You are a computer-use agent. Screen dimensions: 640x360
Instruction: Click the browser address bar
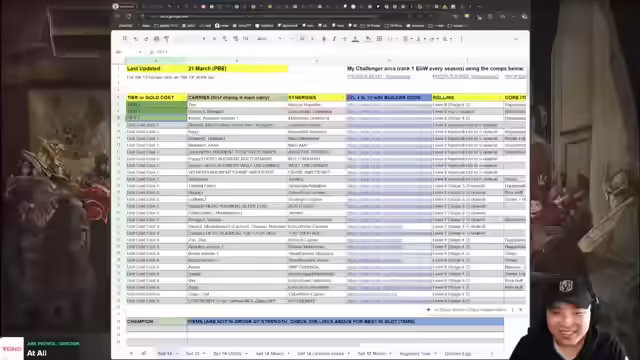point(261,16)
